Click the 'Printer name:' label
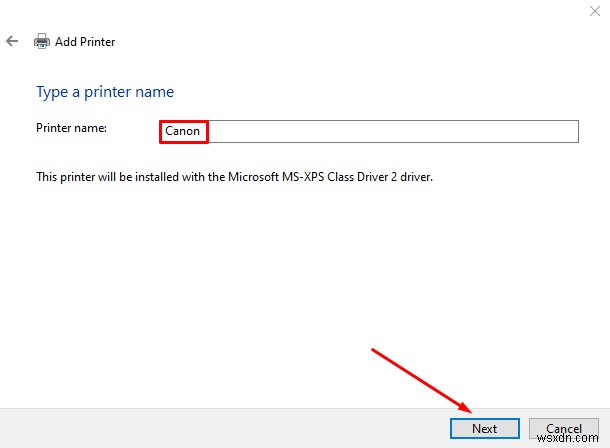Screen dimensions: 610x448 coord(72,128)
